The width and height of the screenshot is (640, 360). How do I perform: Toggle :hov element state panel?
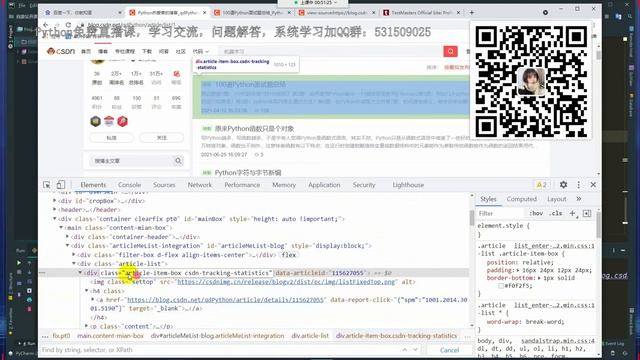point(536,213)
